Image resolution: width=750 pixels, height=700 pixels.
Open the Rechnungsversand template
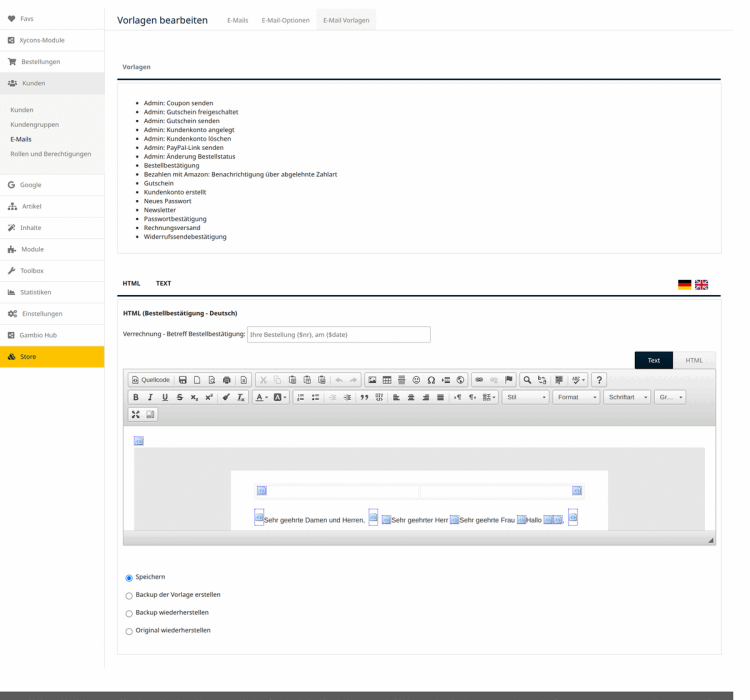tap(172, 228)
